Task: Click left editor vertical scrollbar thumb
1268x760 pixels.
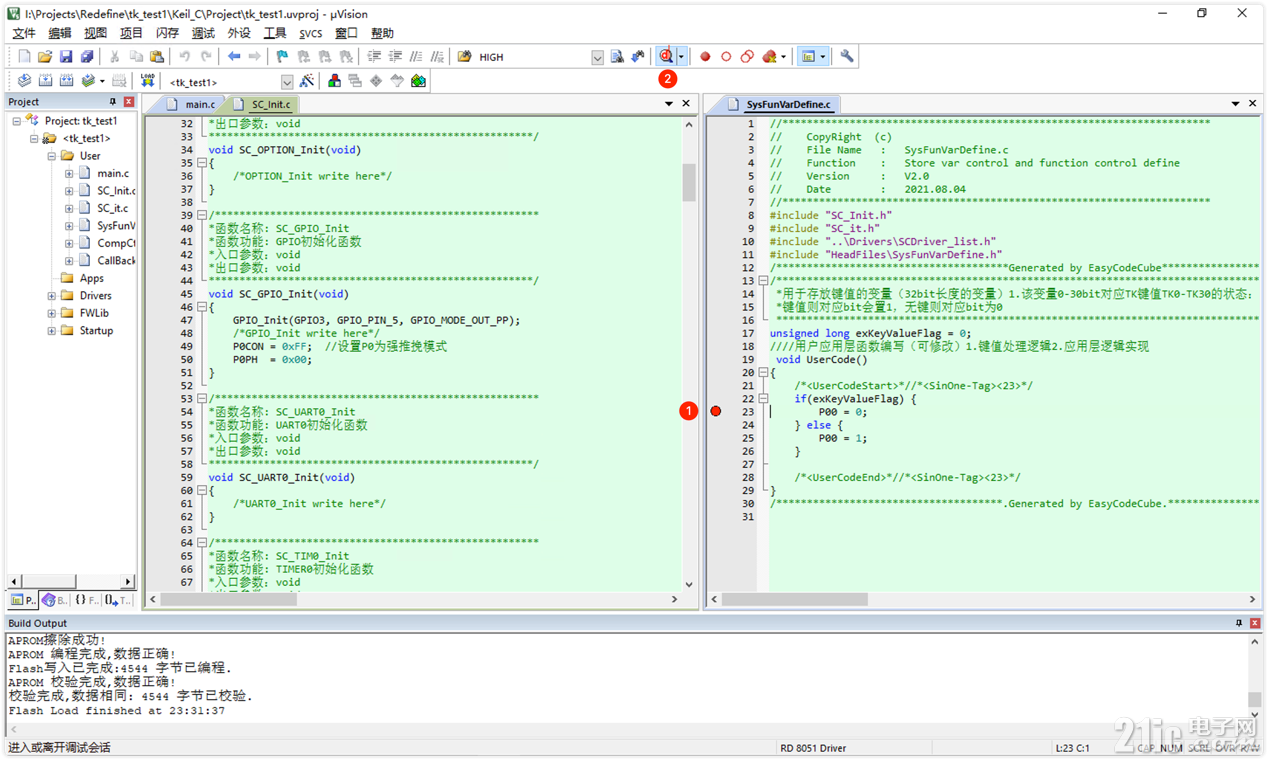Action: coord(689,182)
